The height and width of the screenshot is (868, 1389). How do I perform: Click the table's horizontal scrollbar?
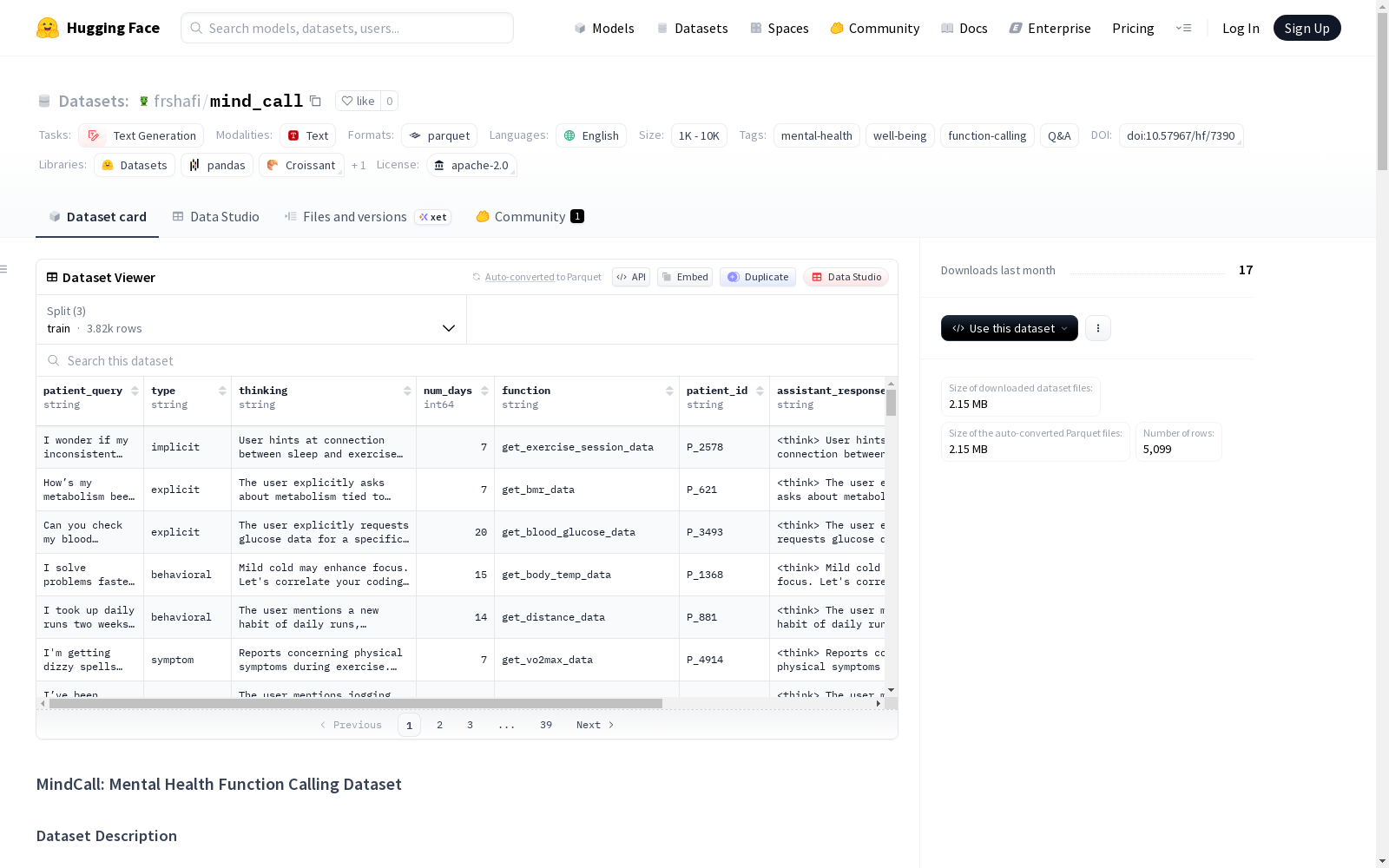tap(356, 703)
